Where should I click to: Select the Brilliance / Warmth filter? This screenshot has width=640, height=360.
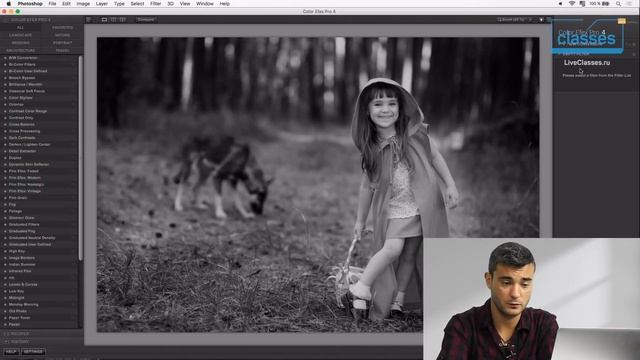pos(25,84)
